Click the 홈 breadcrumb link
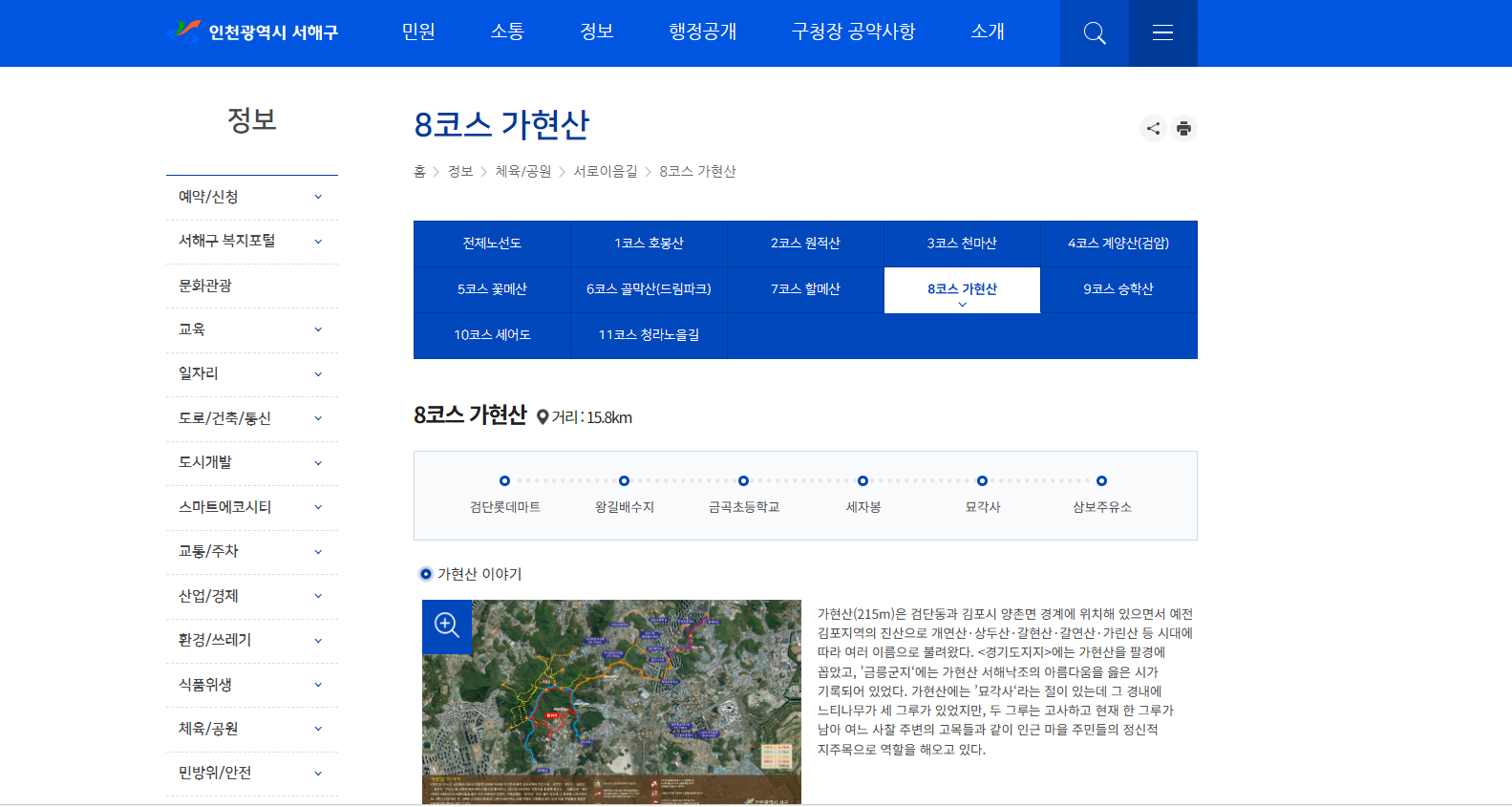Image resolution: width=1512 pixels, height=807 pixels. [x=419, y=172]
